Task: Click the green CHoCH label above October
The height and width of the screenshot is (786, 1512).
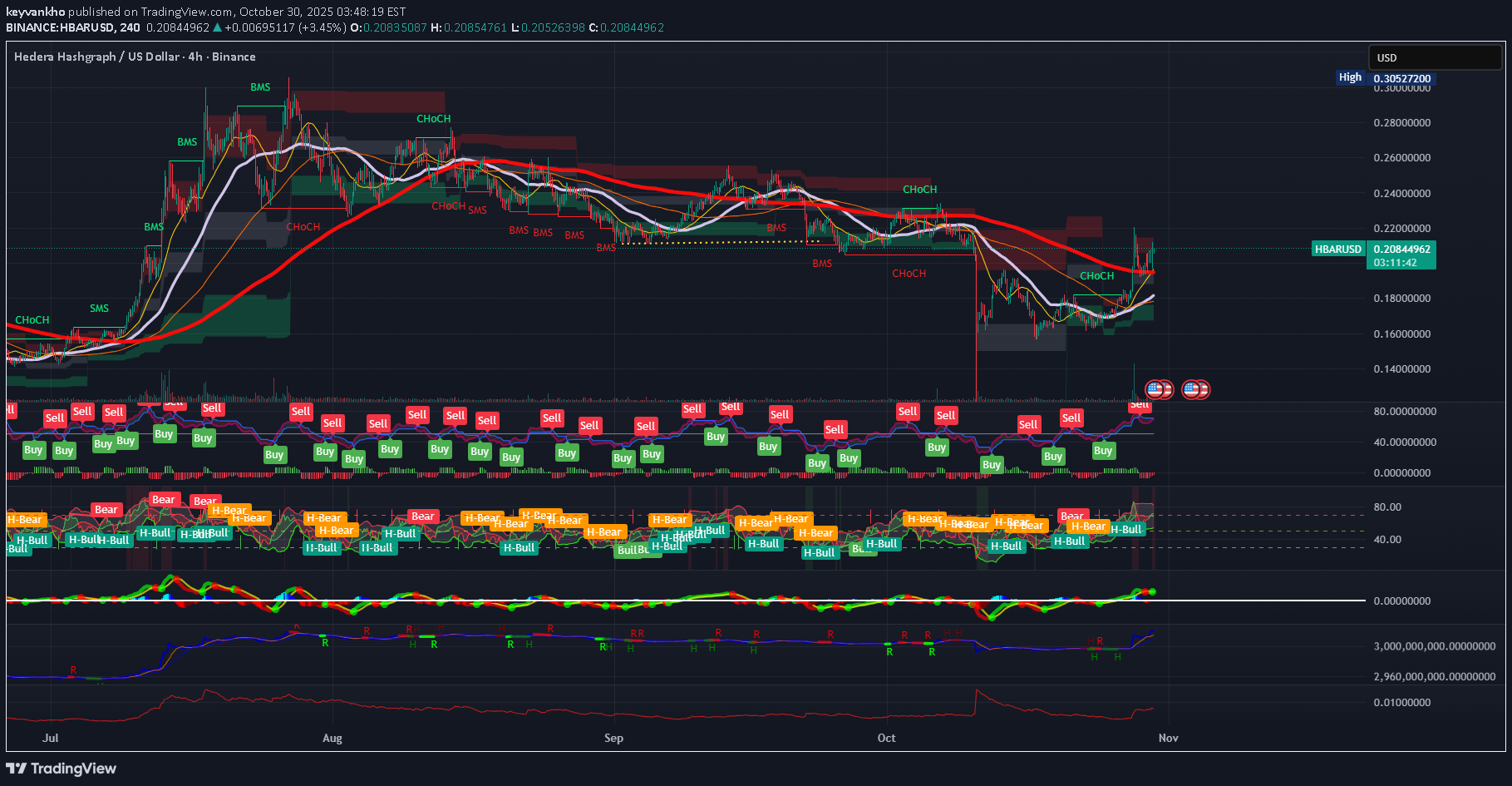Action: pyautogui.click(x=919, y=190)
